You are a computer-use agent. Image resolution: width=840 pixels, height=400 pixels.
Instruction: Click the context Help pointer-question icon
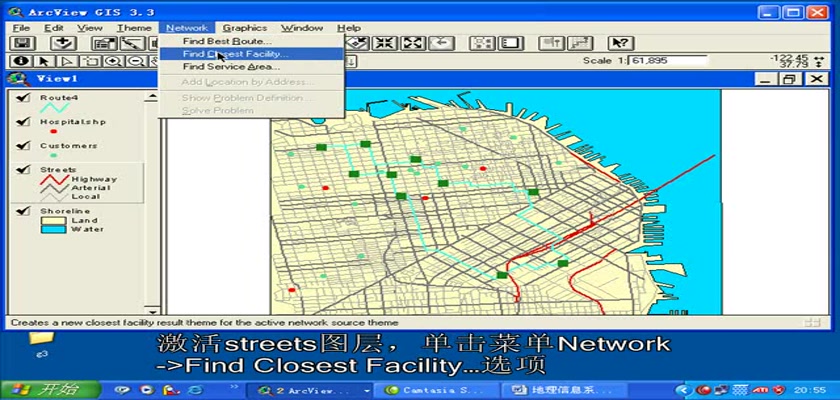621,44
